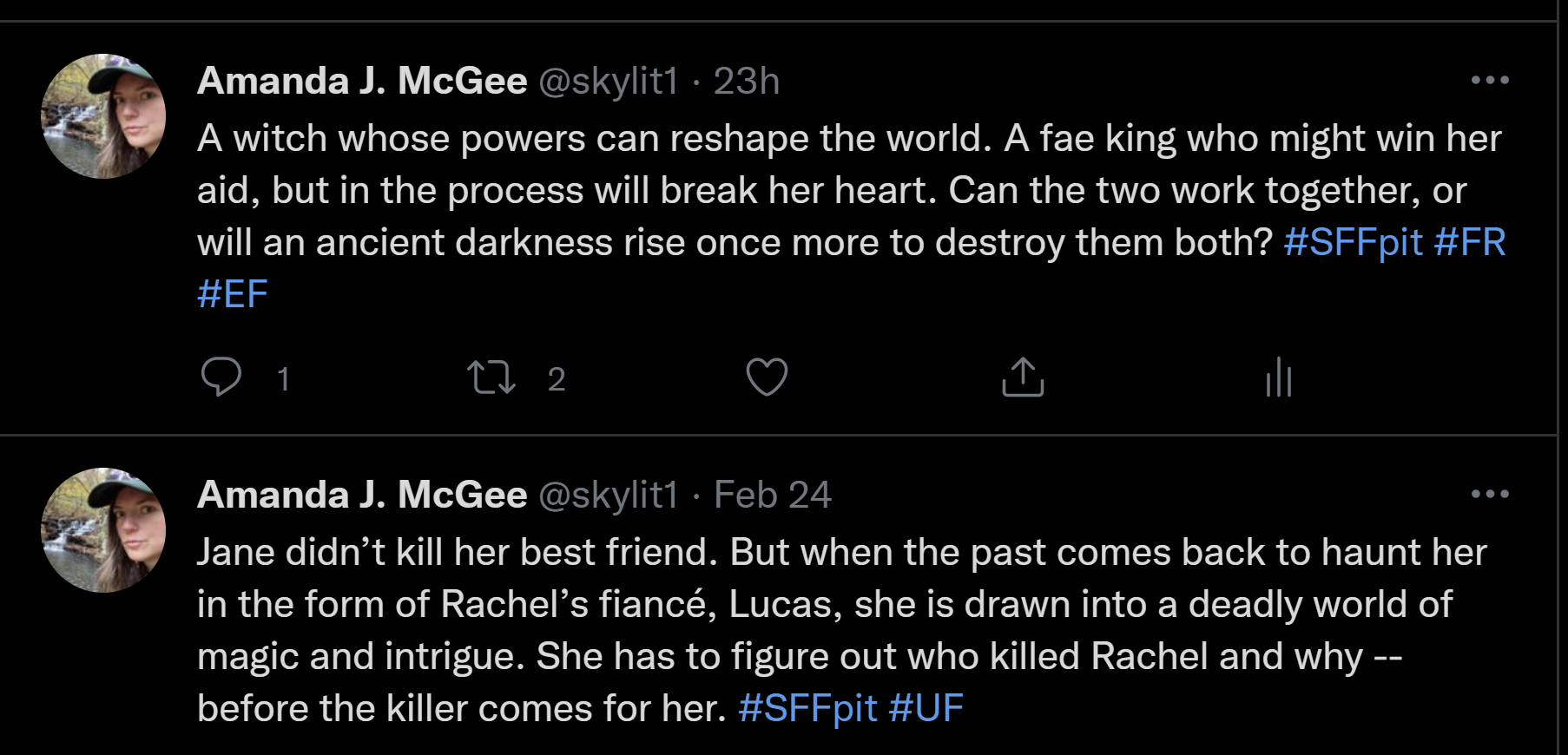Open profile picture on the 23h tweet

coord(103,116)
